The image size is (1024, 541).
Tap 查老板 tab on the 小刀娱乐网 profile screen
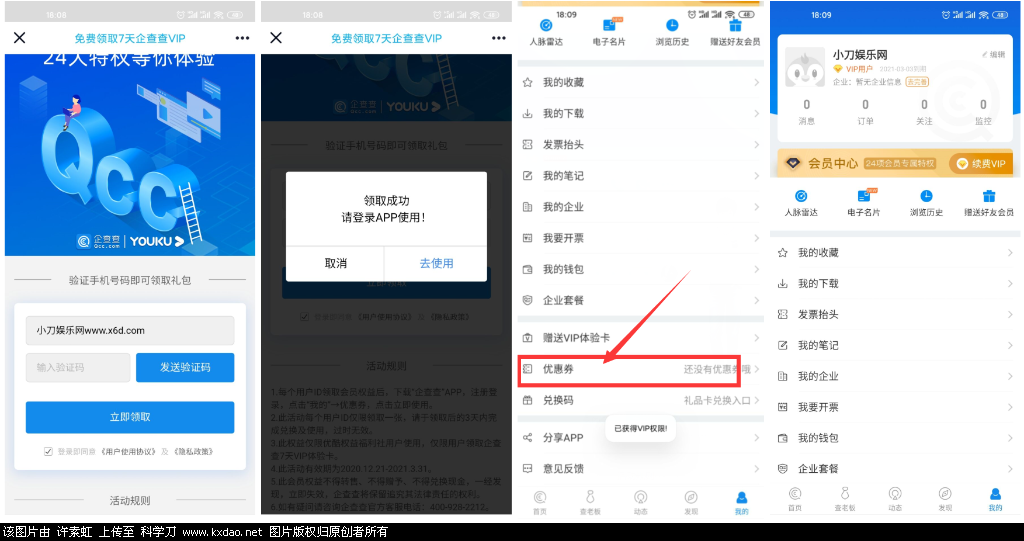844,499
